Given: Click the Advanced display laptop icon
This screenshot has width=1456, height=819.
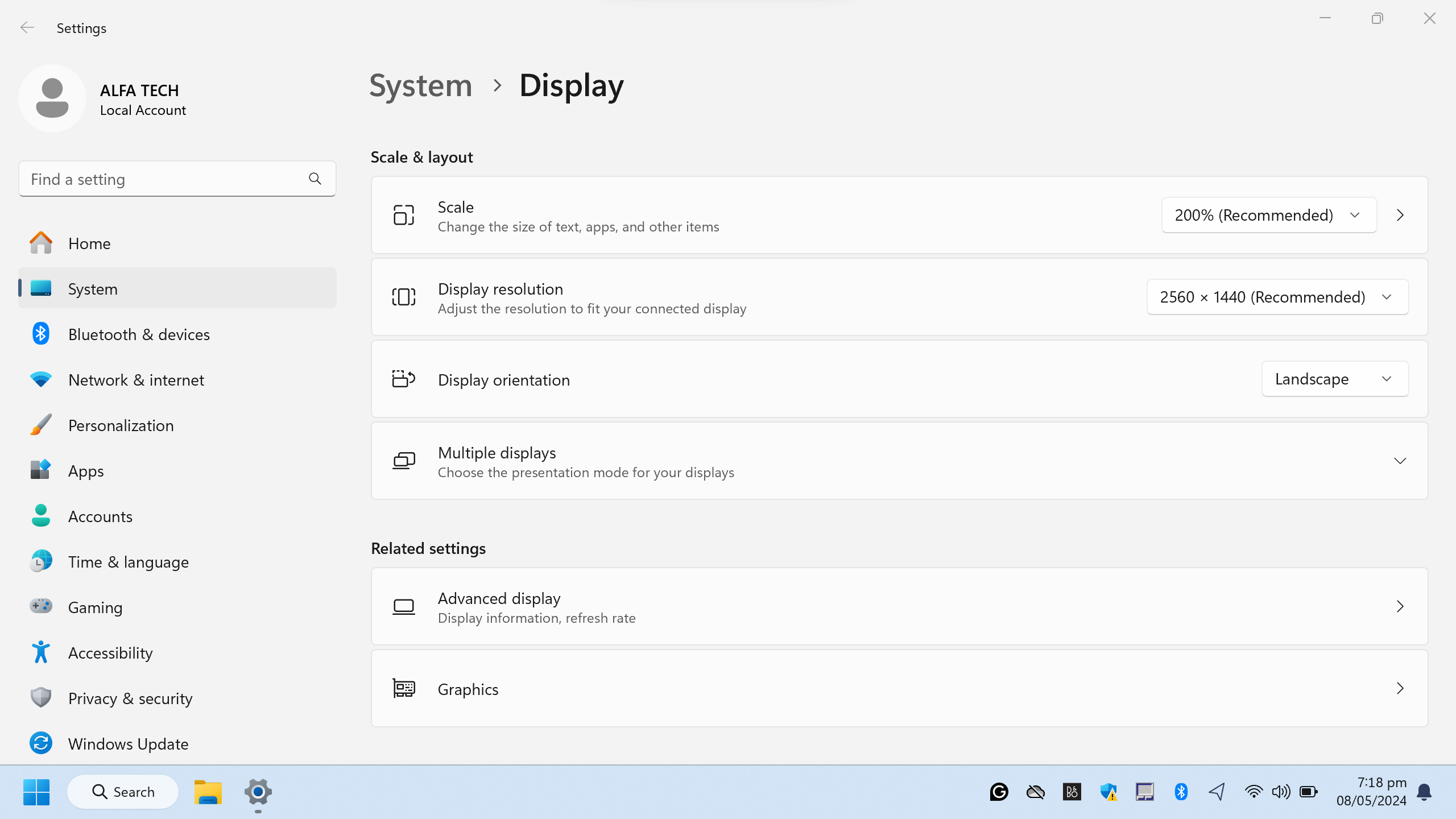Looking at the screenshot, I should point(404,606).
